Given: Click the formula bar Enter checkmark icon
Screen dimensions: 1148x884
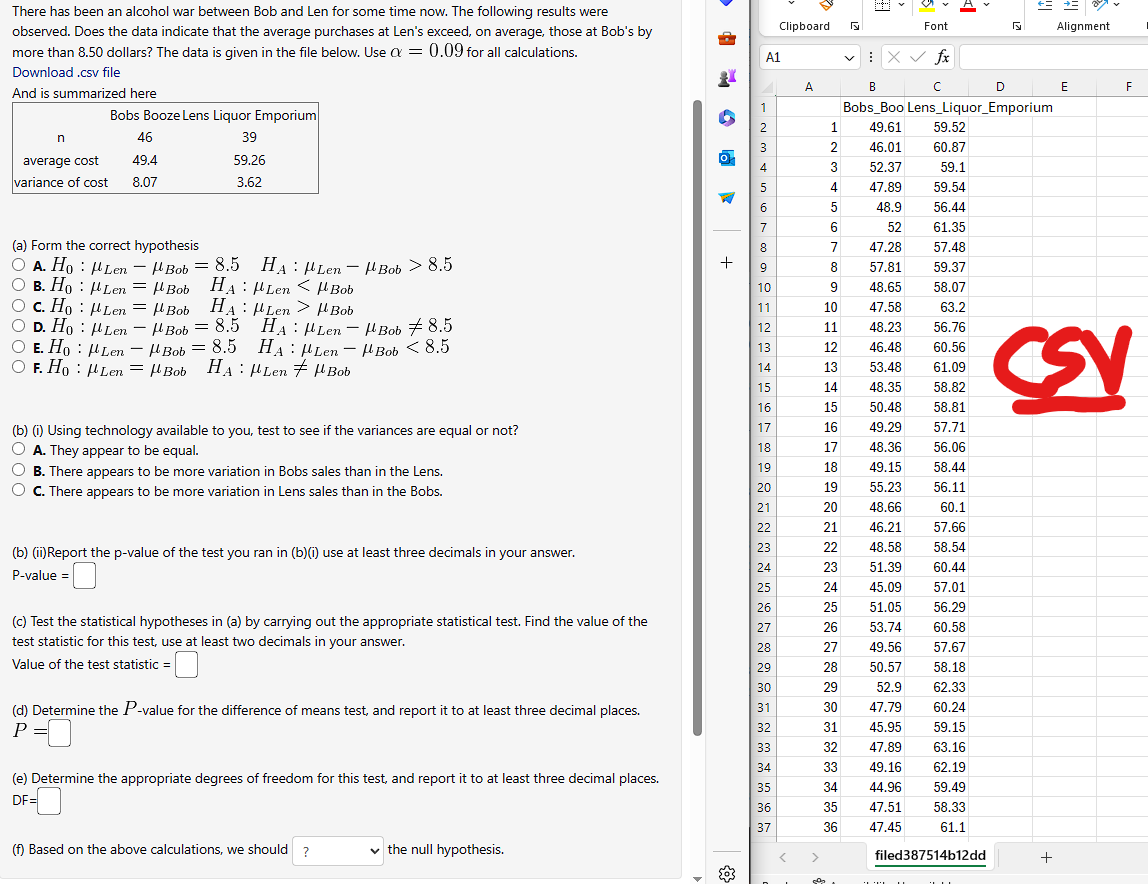Looking at the screenshot, I should coord(917,57).
